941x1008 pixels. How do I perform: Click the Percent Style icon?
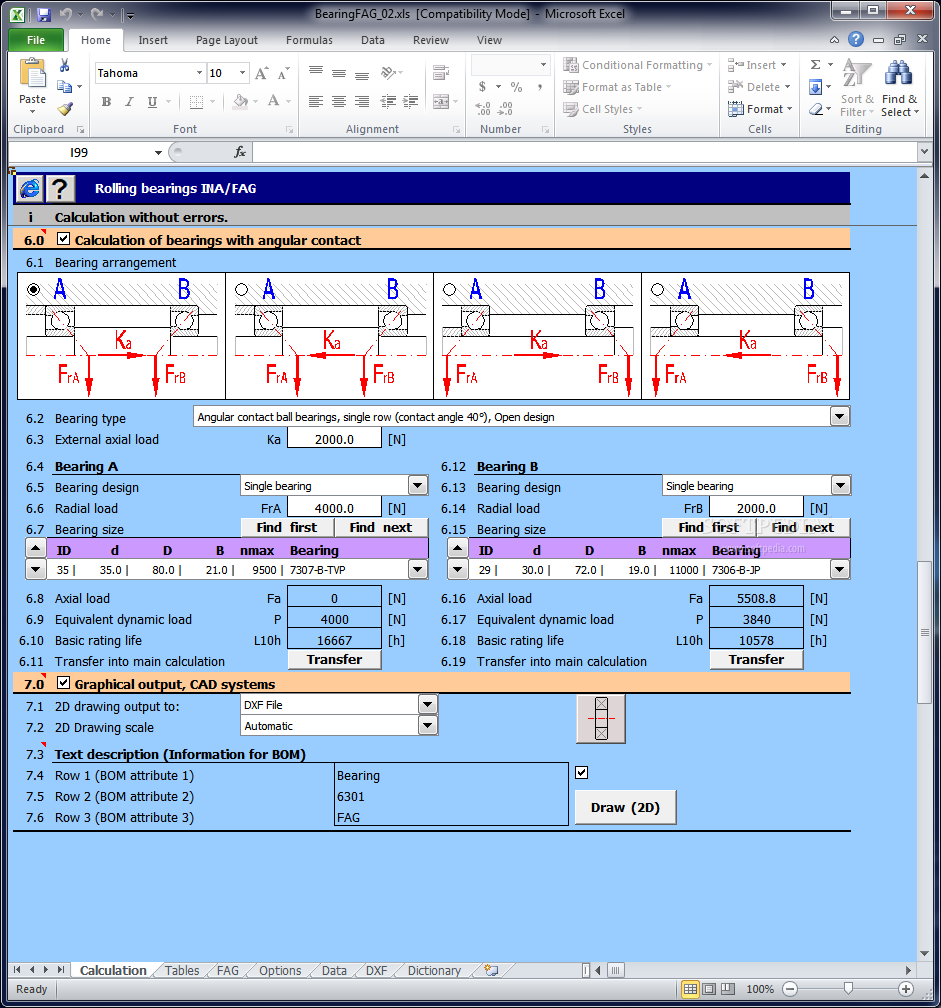[x=516, y=86]
